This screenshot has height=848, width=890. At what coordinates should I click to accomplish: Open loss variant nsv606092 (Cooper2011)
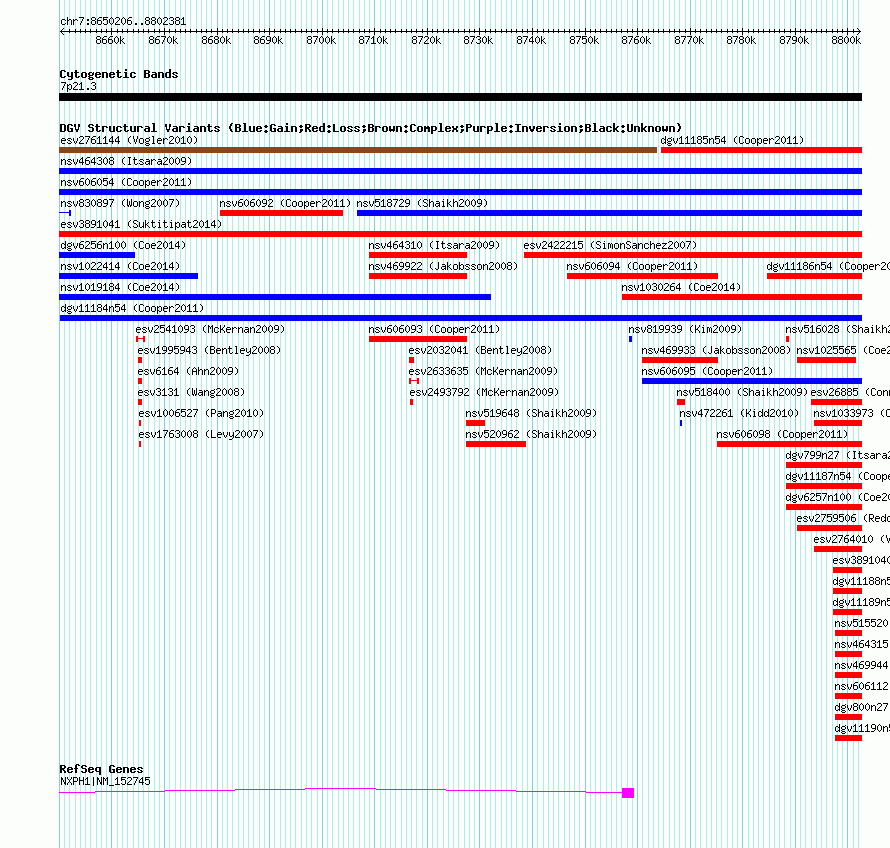pyautogui.click(x=282, y=213)
